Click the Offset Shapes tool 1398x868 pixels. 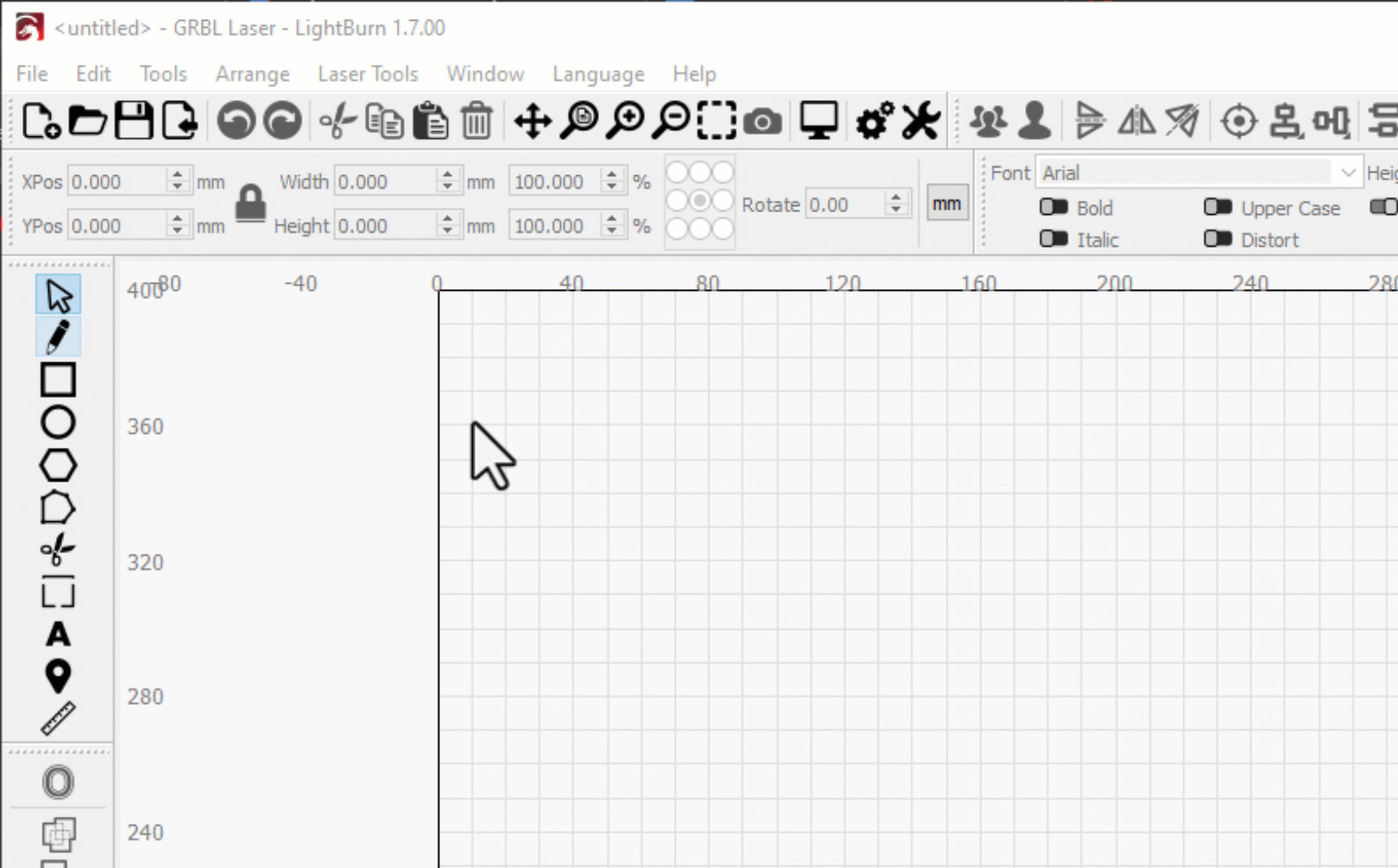pyautogui.click(x=58, y=781)
